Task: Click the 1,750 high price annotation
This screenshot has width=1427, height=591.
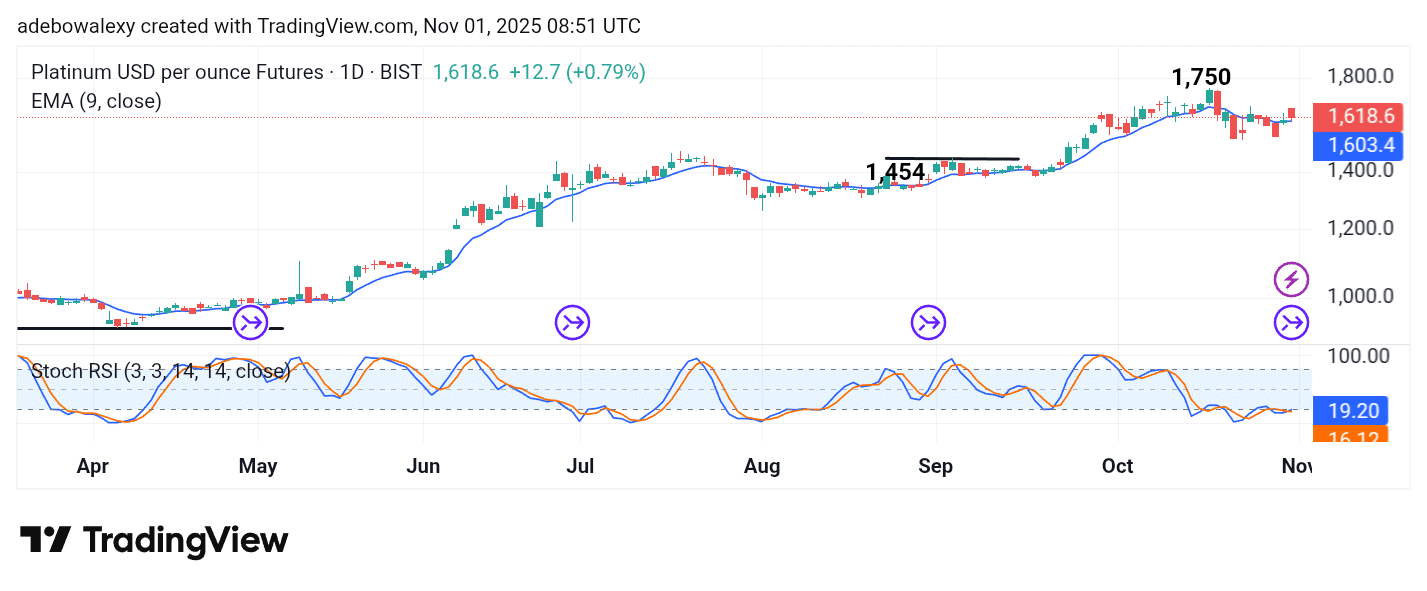Action: pyautogui.click(x=1201, y=76)
